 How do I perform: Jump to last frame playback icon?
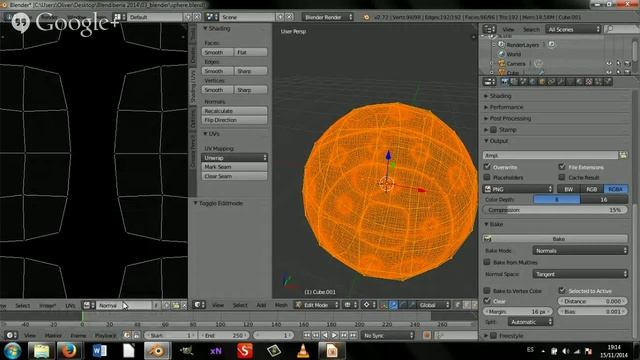click(353, 335)
